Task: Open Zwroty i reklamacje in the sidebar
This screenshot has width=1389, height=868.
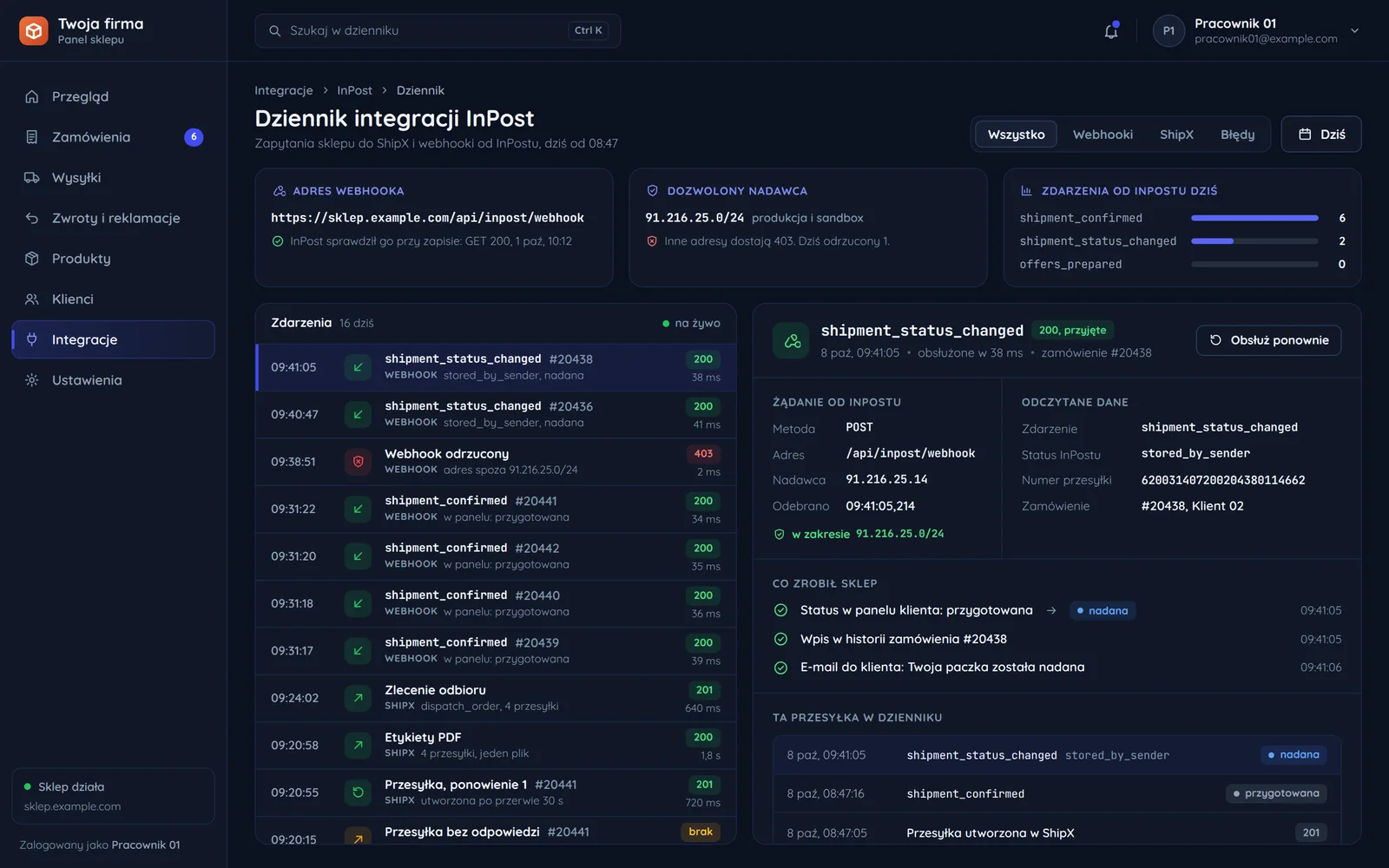Action: 113,218
